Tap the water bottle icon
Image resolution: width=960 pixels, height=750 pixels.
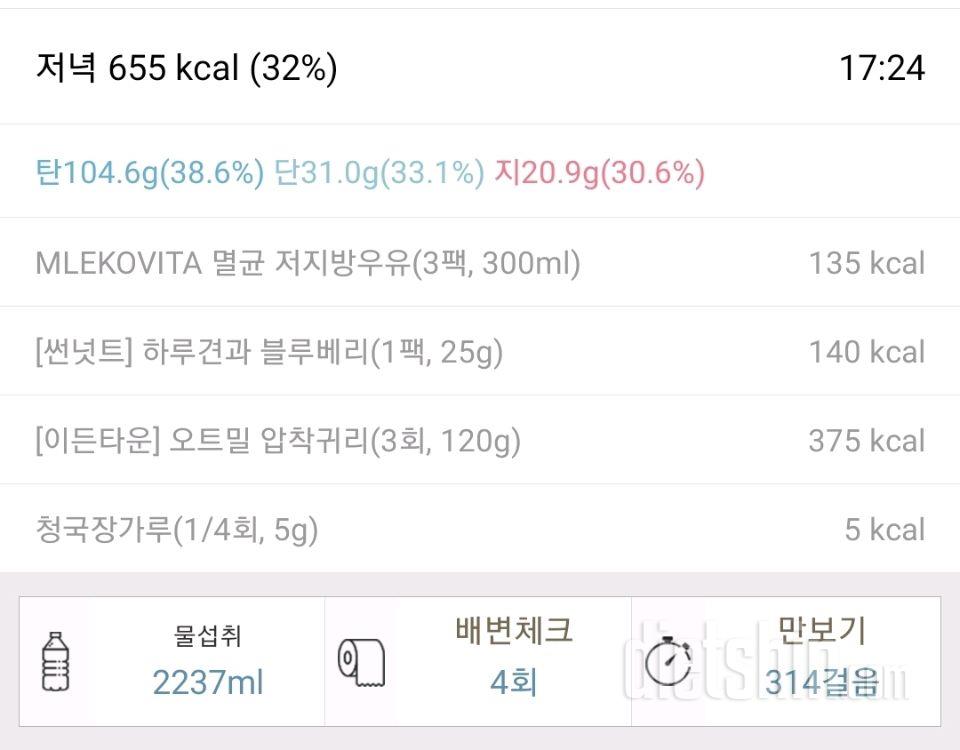point(56,660)
